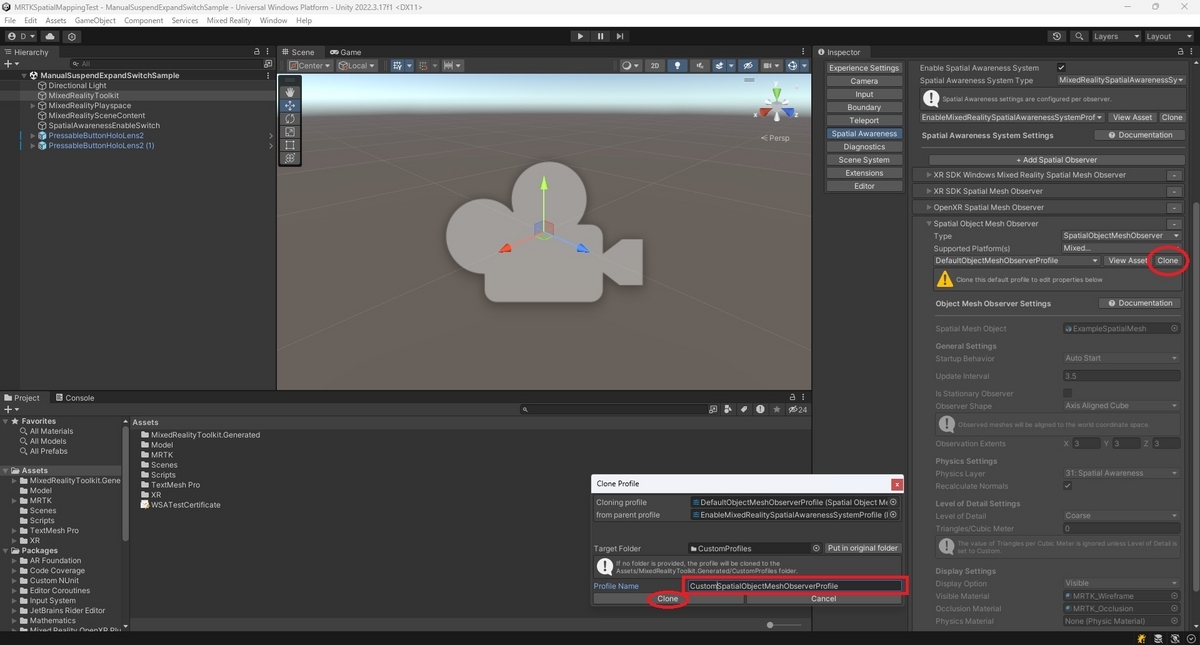Click the + Add Spatial Observer button
1200x645 pixels.
(1057, 160)
